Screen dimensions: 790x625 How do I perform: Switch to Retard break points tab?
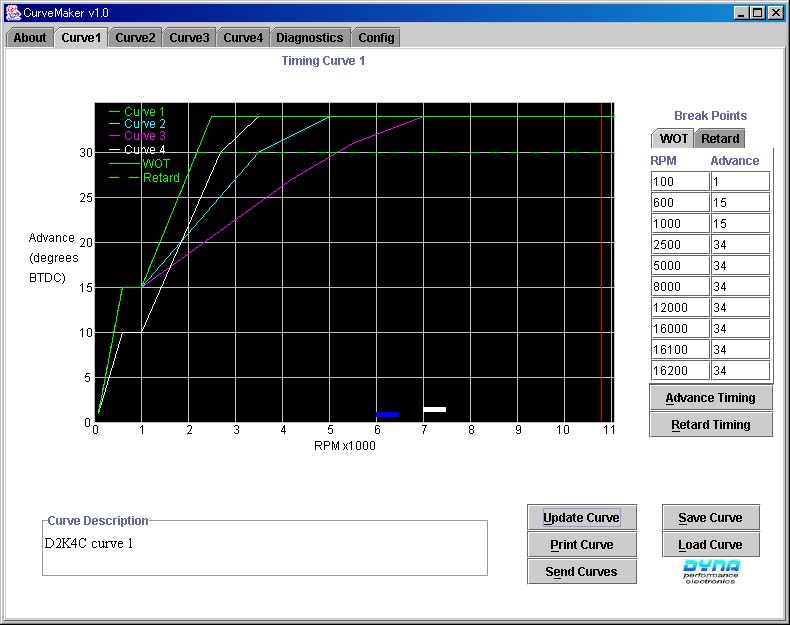click(x=719, y=139)
